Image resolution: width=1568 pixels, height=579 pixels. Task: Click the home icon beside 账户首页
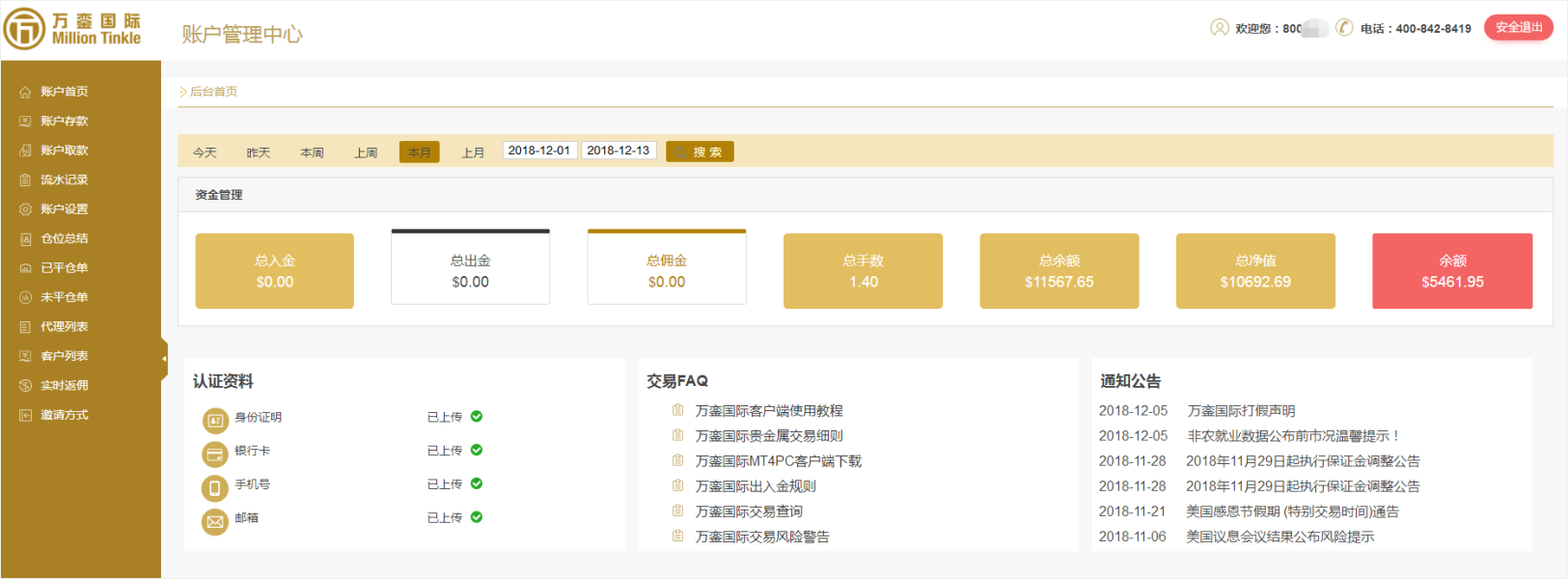[25, 93]
